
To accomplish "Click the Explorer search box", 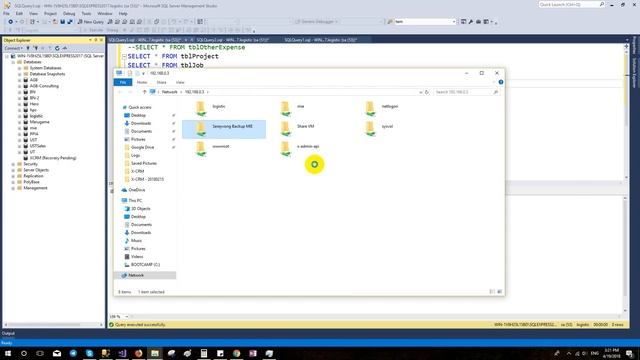I will (467, 92).
